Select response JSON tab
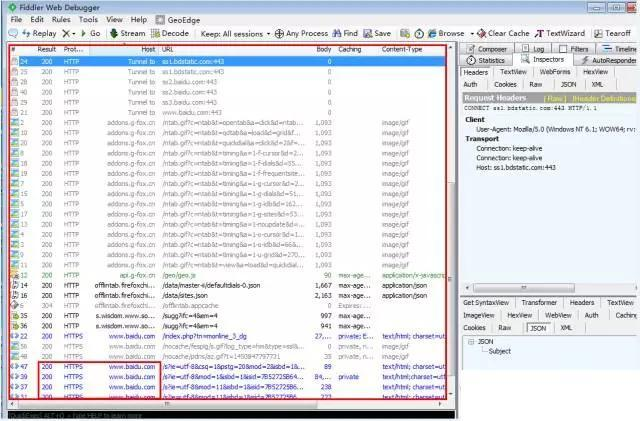 point(538,328)
